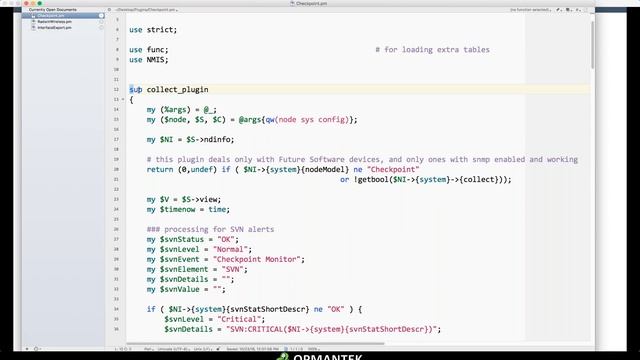
Task: Close the Checkpoint.pm document via its sidebar button
Action: (101, 16)
